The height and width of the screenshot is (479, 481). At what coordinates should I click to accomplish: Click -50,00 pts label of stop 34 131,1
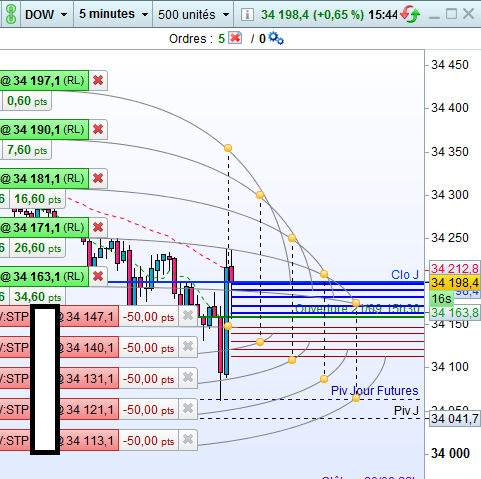point(149,379)
